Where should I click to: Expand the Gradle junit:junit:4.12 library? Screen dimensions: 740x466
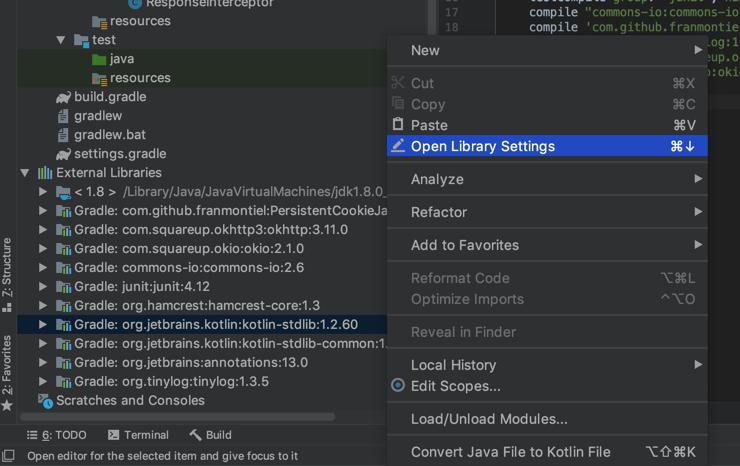coord(43,287)
